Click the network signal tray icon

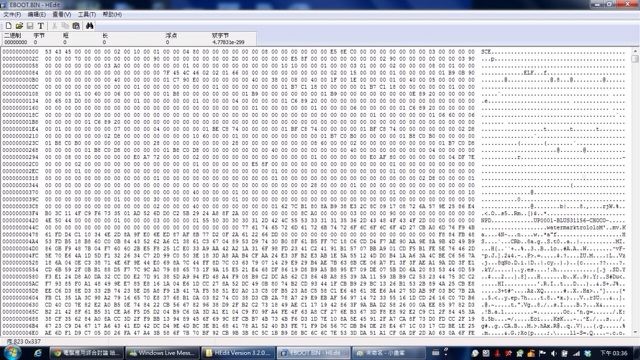[576, 353]
